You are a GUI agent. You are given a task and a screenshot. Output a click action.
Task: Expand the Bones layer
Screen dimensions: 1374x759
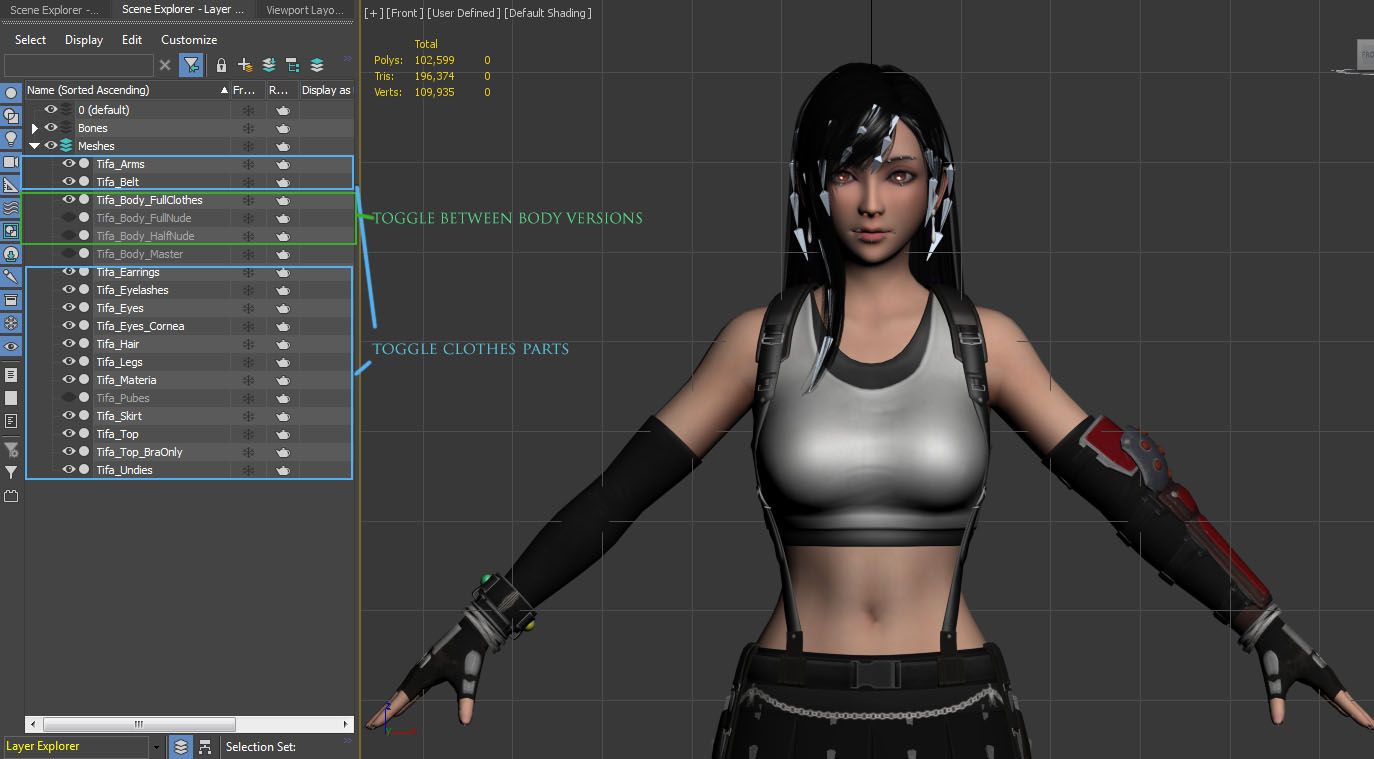click(35, 128)
